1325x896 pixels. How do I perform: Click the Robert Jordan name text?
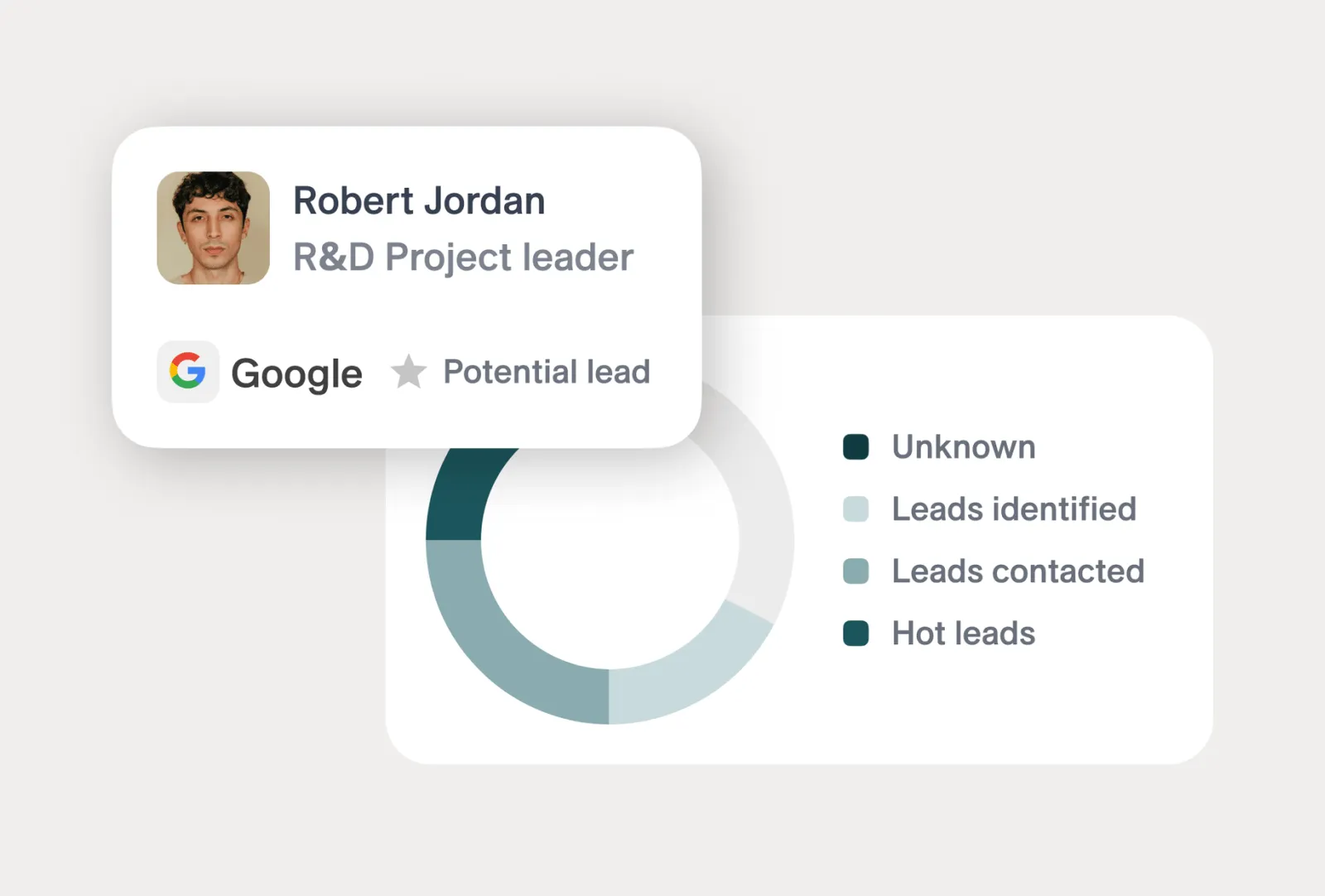coord(419,200)
